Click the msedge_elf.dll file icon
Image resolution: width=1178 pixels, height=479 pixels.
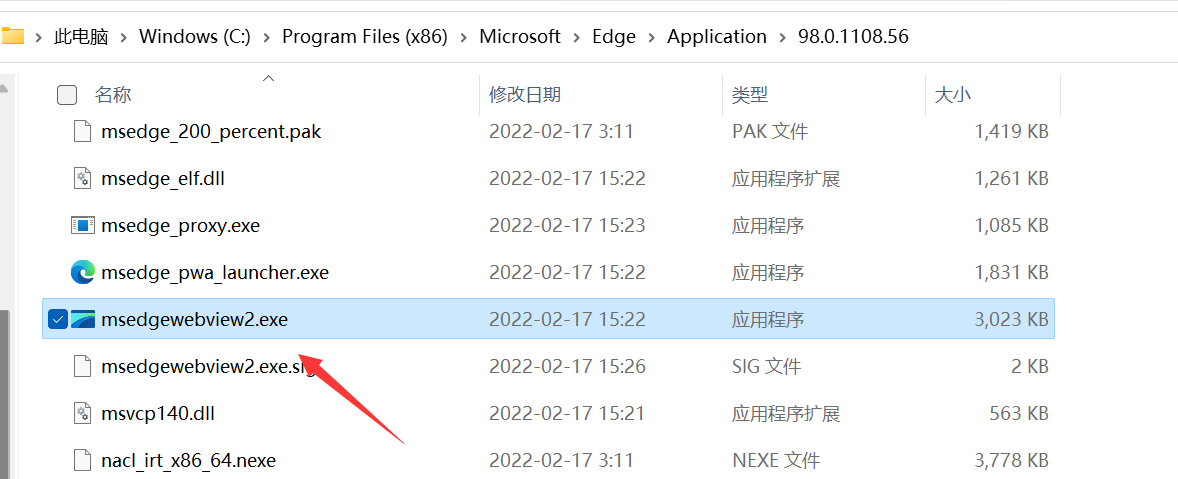point(82,179)
